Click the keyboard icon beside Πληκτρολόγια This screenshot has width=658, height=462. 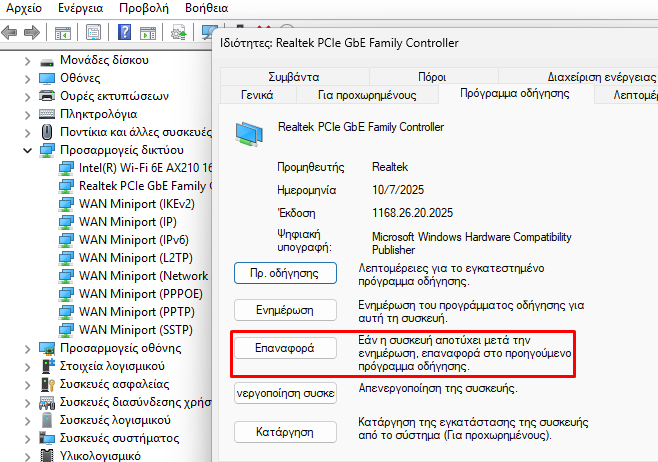(x=47, y=114)
